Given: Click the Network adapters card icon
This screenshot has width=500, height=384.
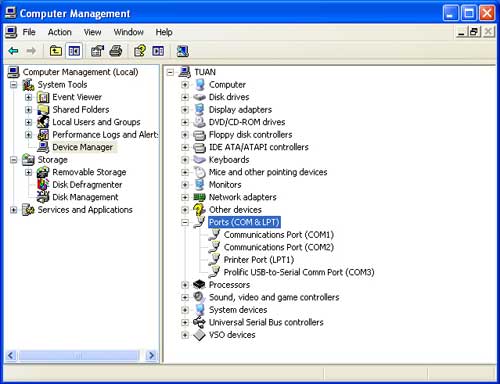Looking at the screenshot, I should click(199, 197).
